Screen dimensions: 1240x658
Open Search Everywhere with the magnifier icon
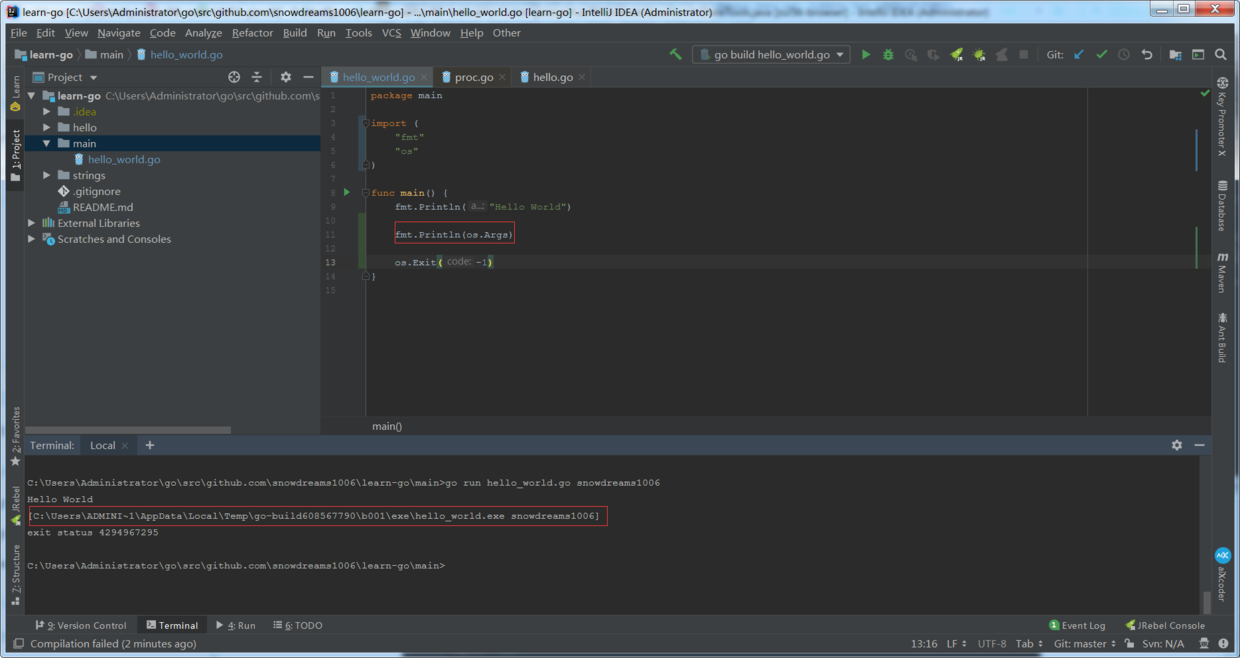click(1220, 54)
